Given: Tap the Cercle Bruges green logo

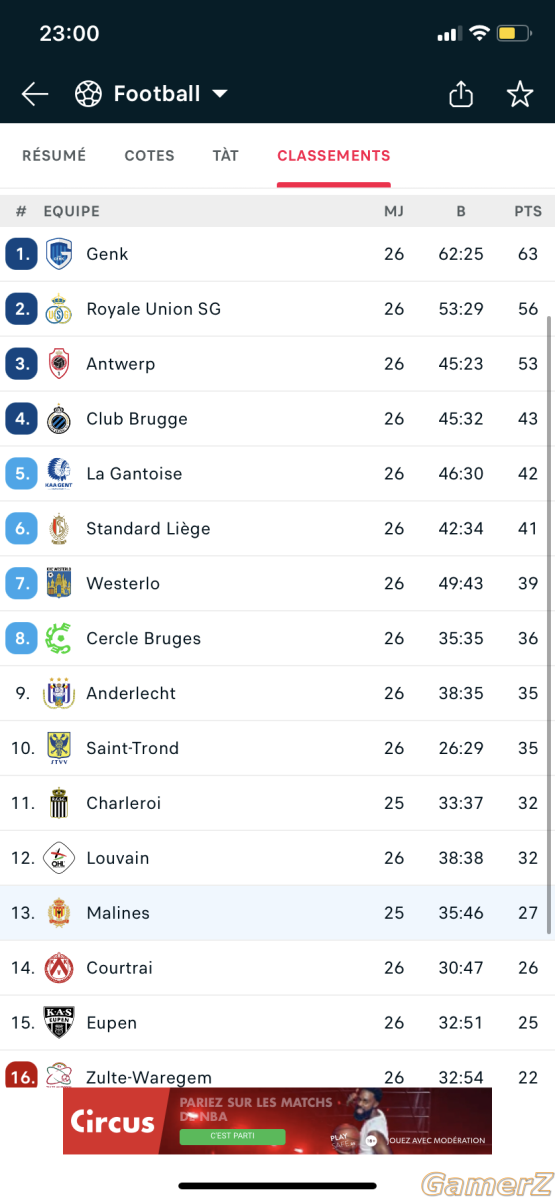Looking at the screenshot, I should pos(59,638).
